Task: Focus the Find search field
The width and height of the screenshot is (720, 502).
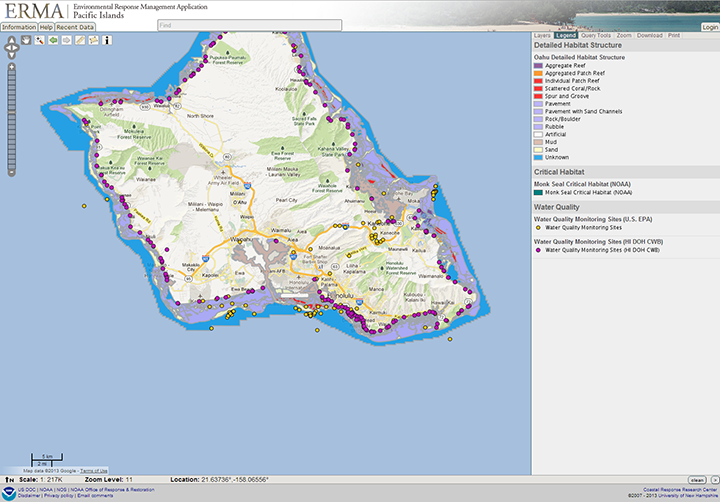Action: coord(250,25)
